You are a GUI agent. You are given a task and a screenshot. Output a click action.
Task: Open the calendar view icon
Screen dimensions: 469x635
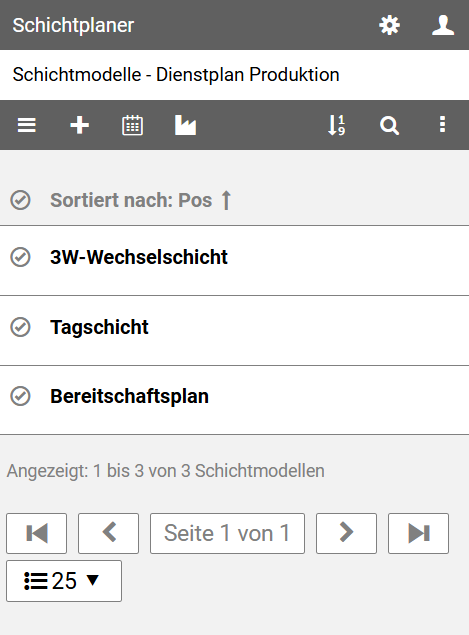click(x=132, y=125)
